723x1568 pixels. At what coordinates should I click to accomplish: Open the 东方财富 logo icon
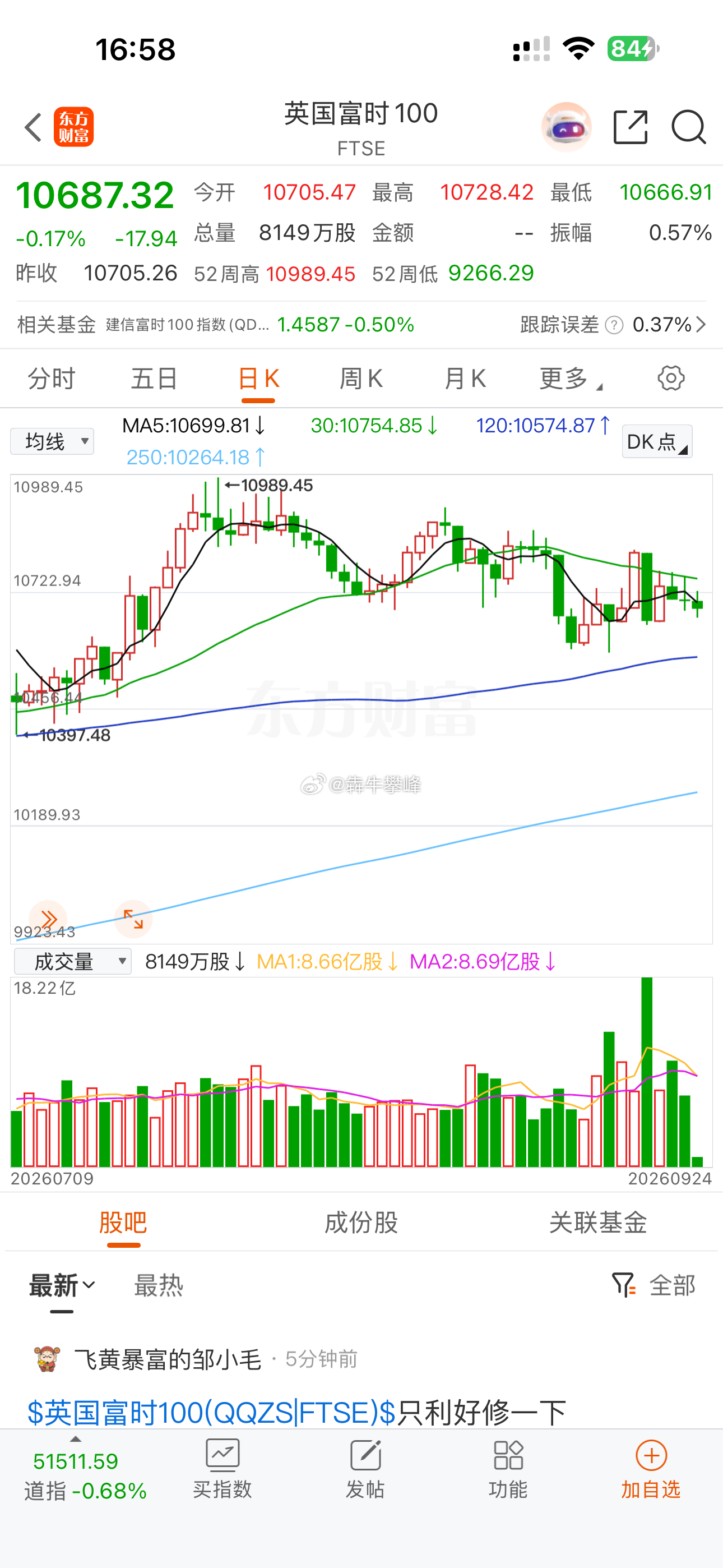(x=73, y=127)
